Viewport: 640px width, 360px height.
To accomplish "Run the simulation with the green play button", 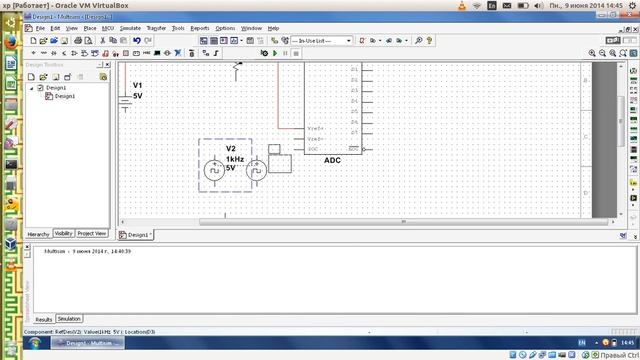I will 275,53.
